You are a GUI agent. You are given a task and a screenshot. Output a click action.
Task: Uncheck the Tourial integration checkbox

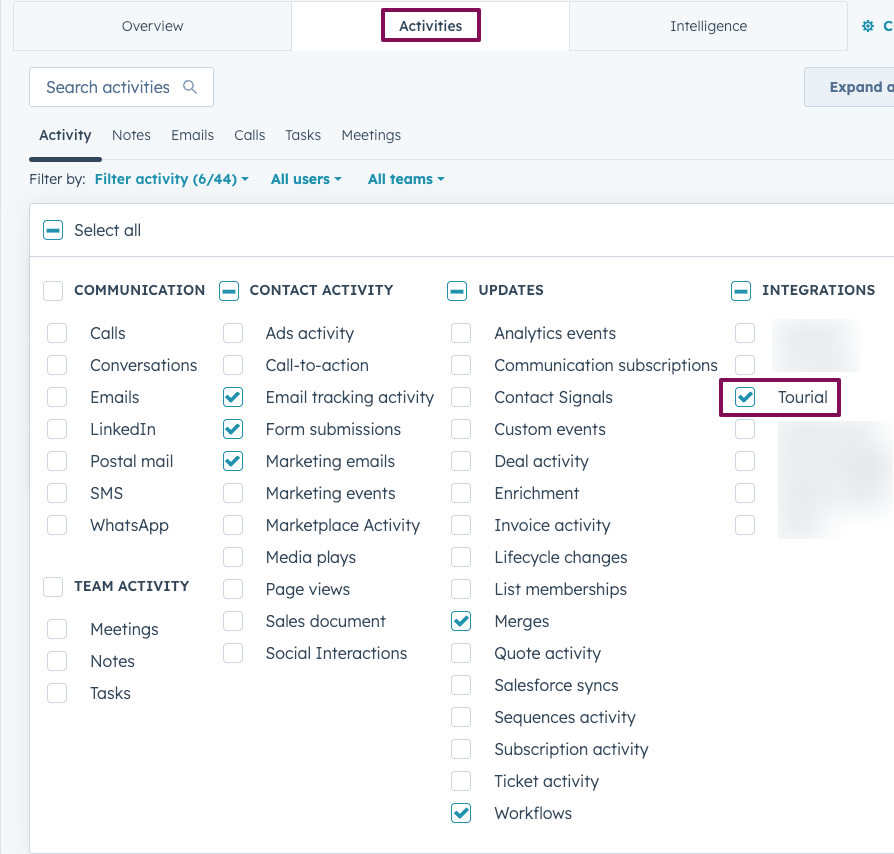pos(745,398)
